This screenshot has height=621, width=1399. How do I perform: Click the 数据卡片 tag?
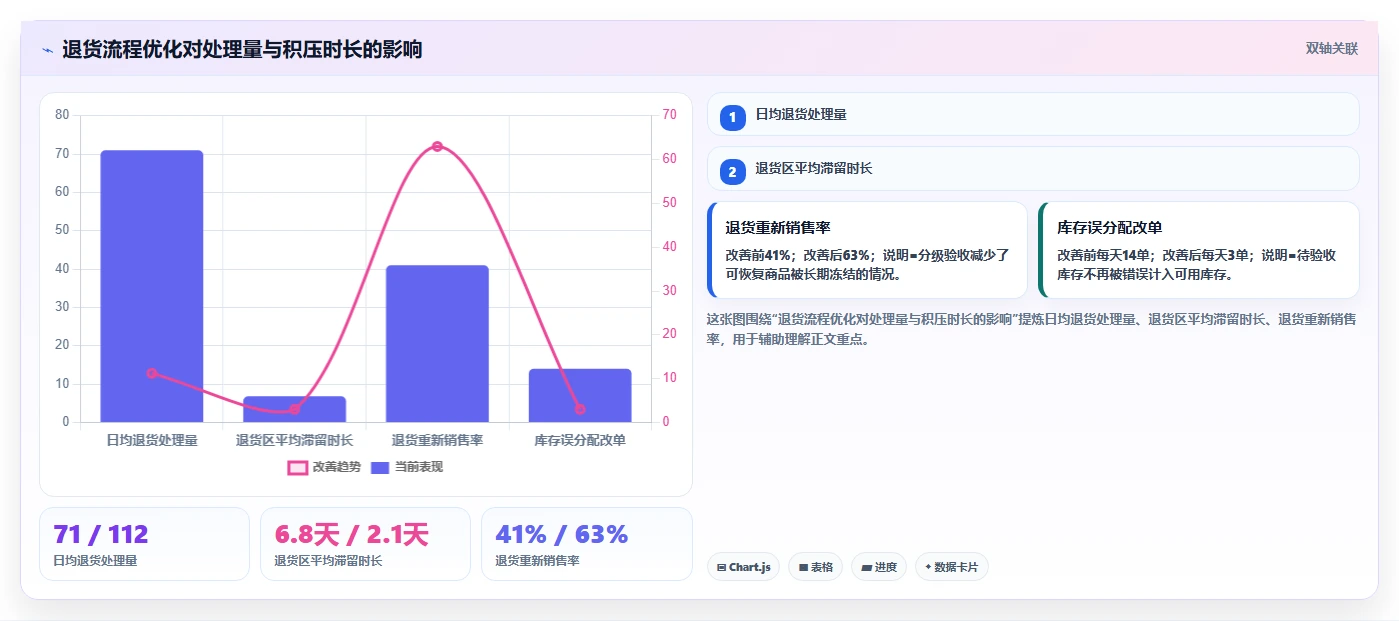pos(951,567)
